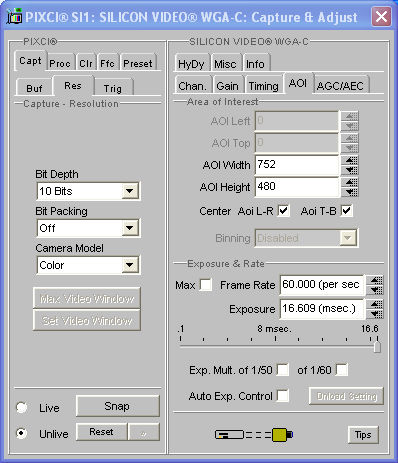398x463 pixels.
Task: Open the Chan. tab
Action: [x=193, y=86]
